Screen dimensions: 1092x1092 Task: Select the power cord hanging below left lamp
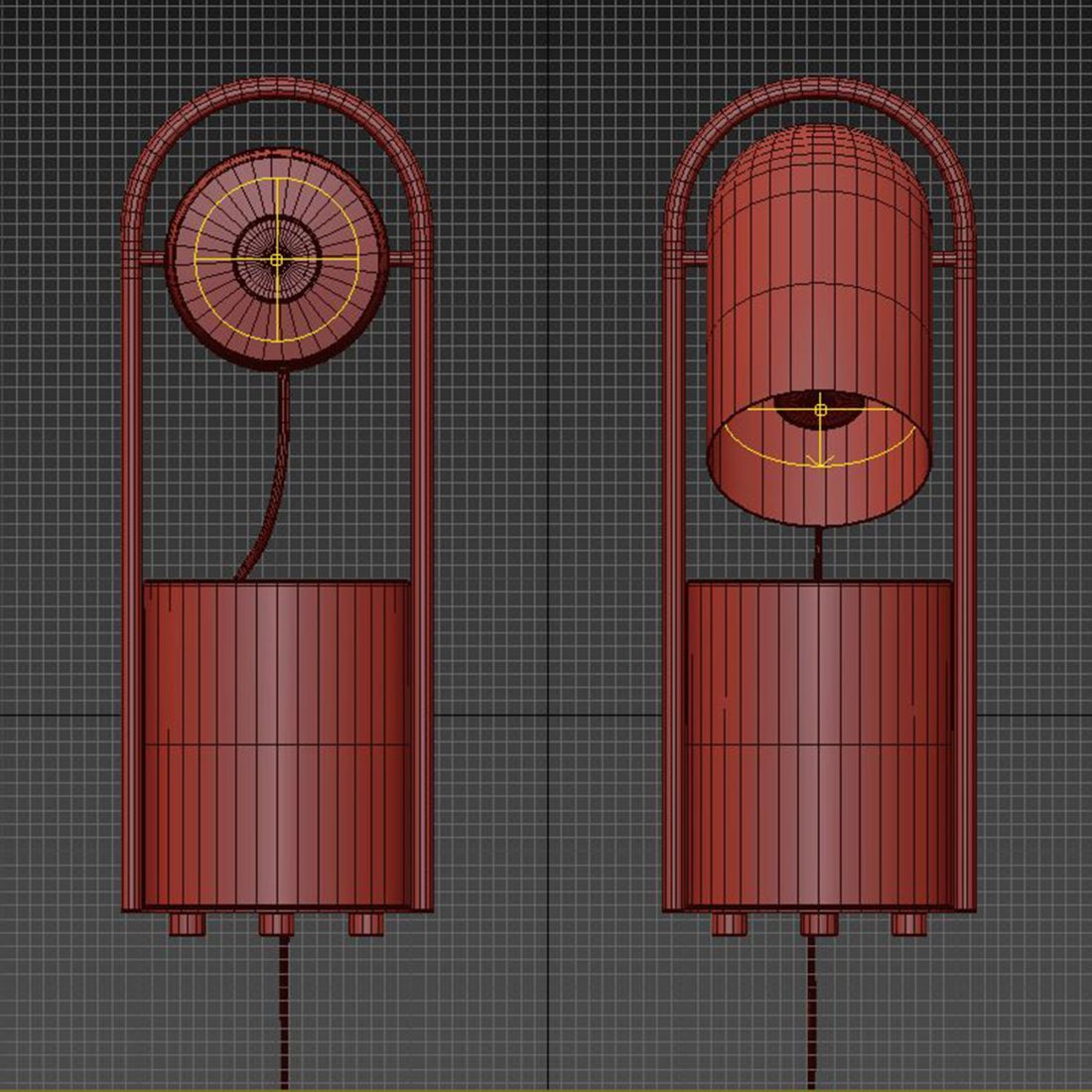(x=284, y=1014)
